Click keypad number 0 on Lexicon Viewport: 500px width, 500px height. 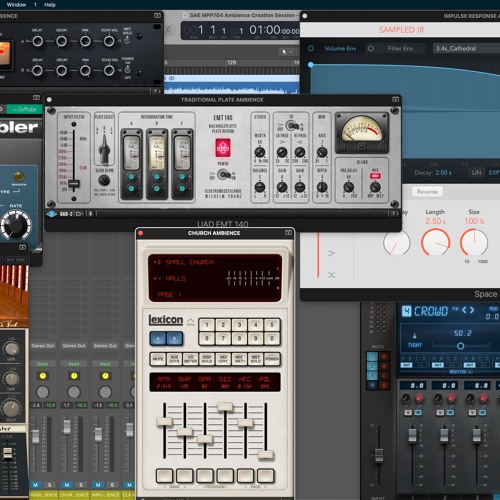(272, 338)
